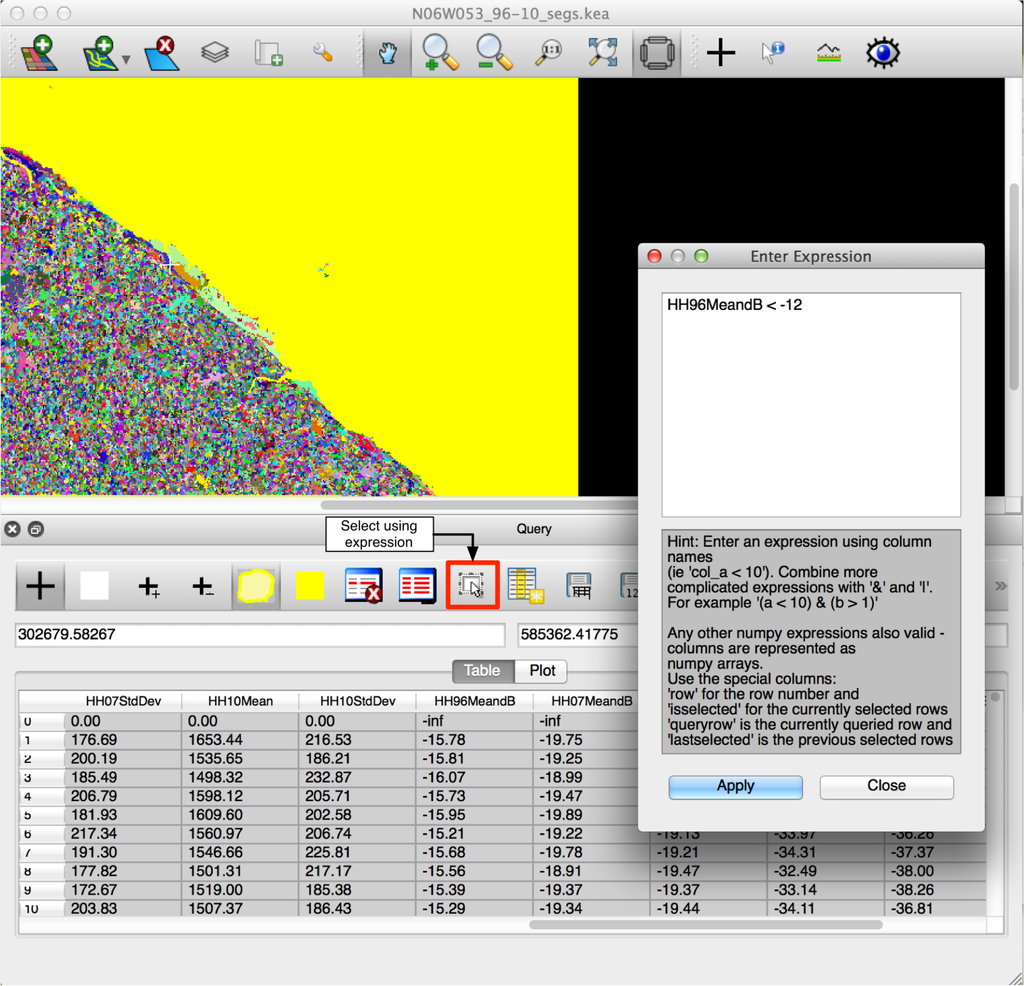
Task: Switch to the Plot tab
Action: (542, 671)
